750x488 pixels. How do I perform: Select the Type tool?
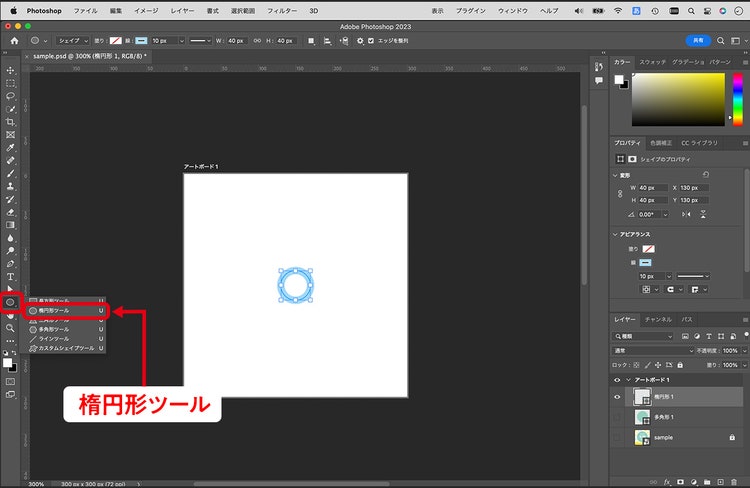[x=10, y=277]
